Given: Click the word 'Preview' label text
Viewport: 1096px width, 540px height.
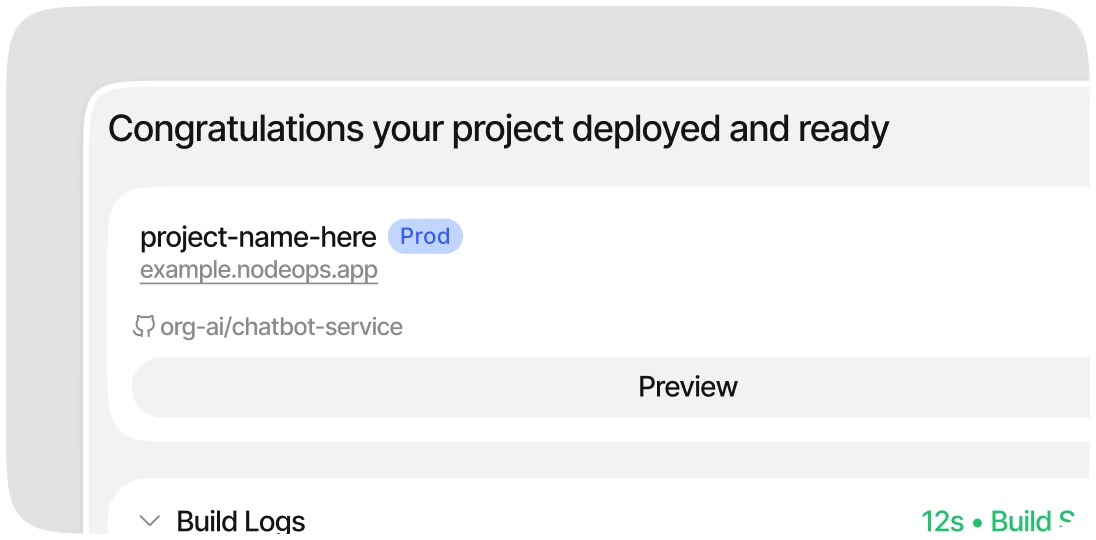Looking at the screenshot, I should coord(688,387).
